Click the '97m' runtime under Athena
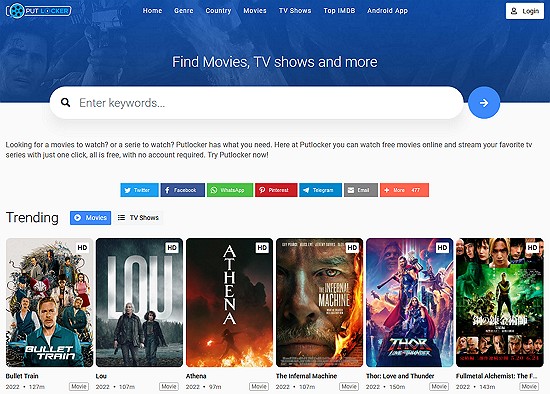The width and height of the screenshot is (550, 394). tap(215, 387)
